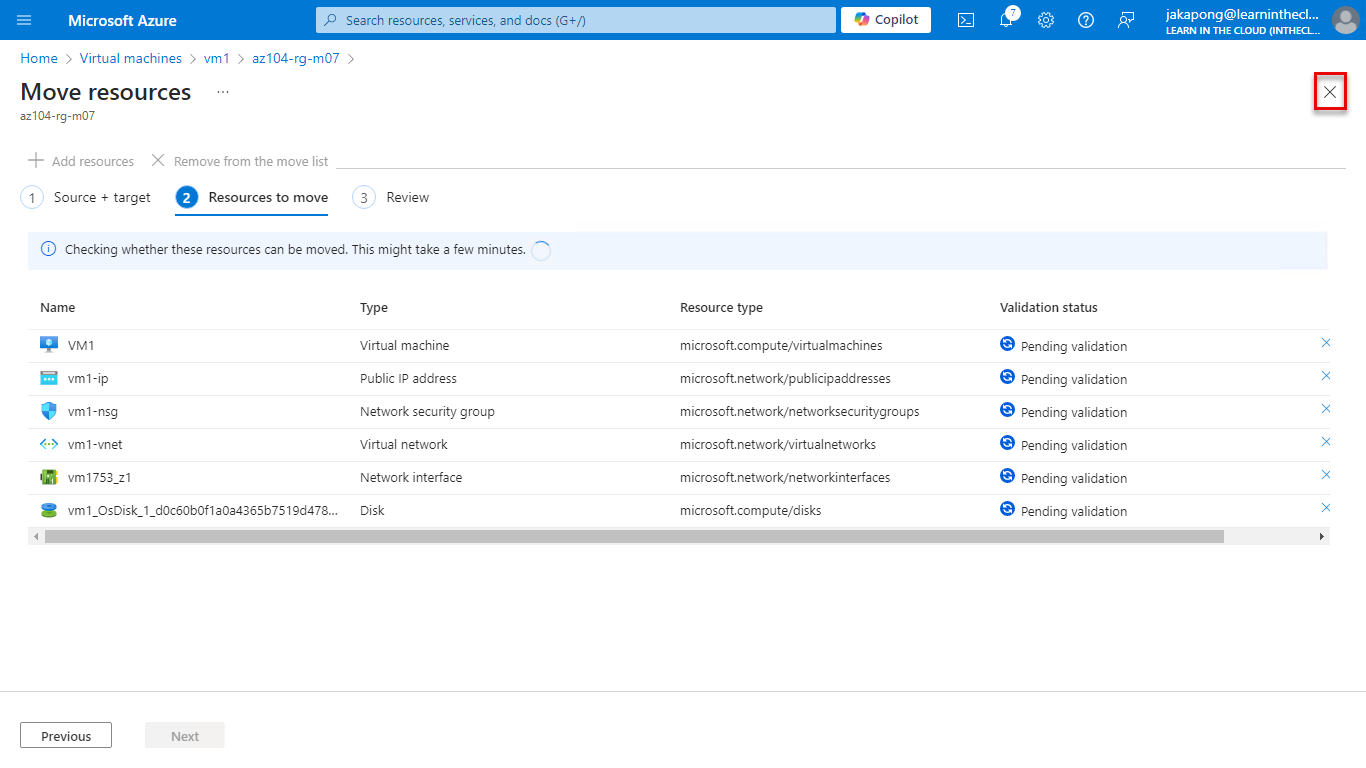
Task: Select the vm1_OsDisk_1 row name
Action: click(x=203, y=511)
